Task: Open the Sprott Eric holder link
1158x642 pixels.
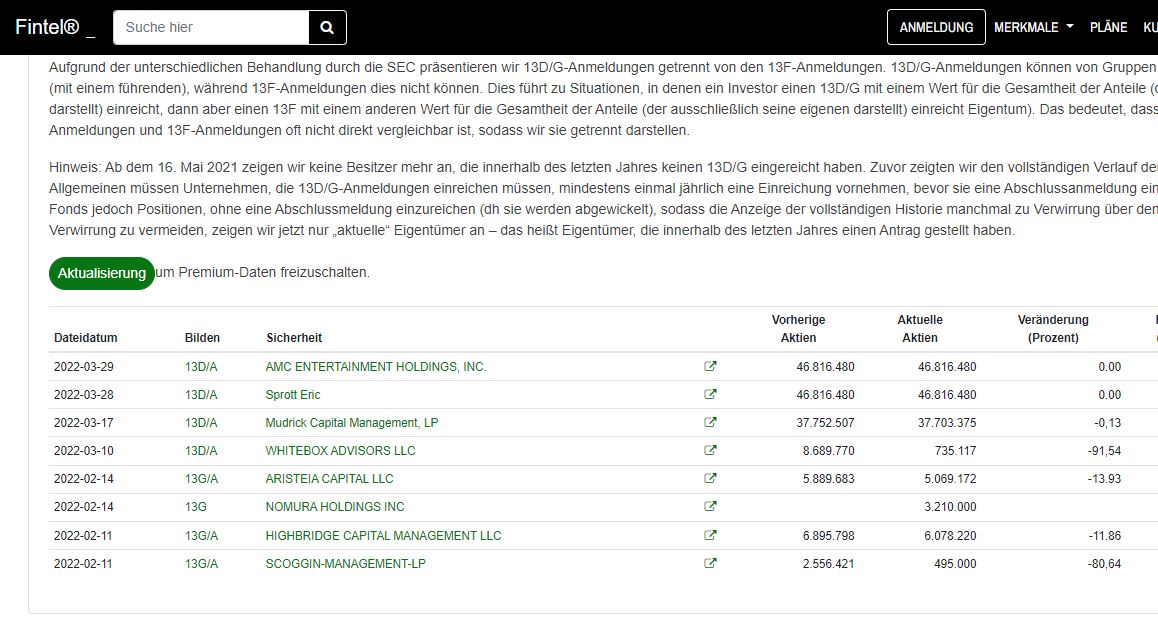Action: 290,395
